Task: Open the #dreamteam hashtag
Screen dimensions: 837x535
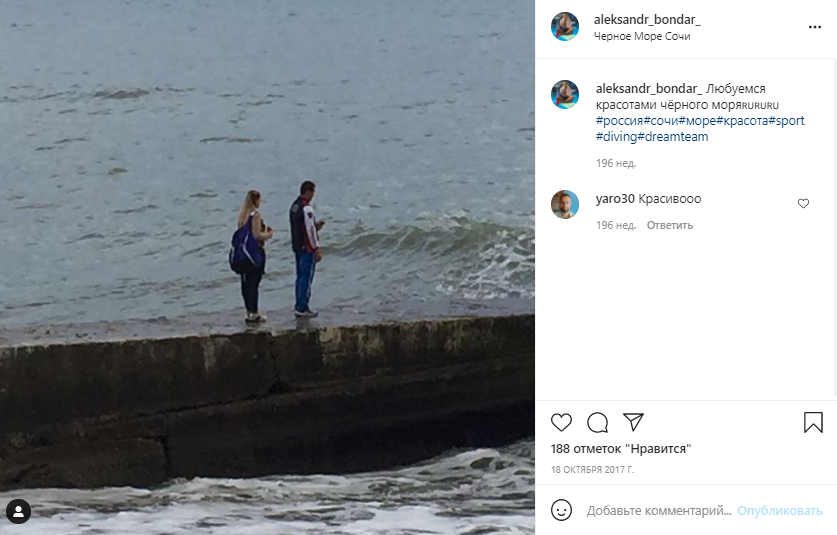Action: click(x=673, y=137)
